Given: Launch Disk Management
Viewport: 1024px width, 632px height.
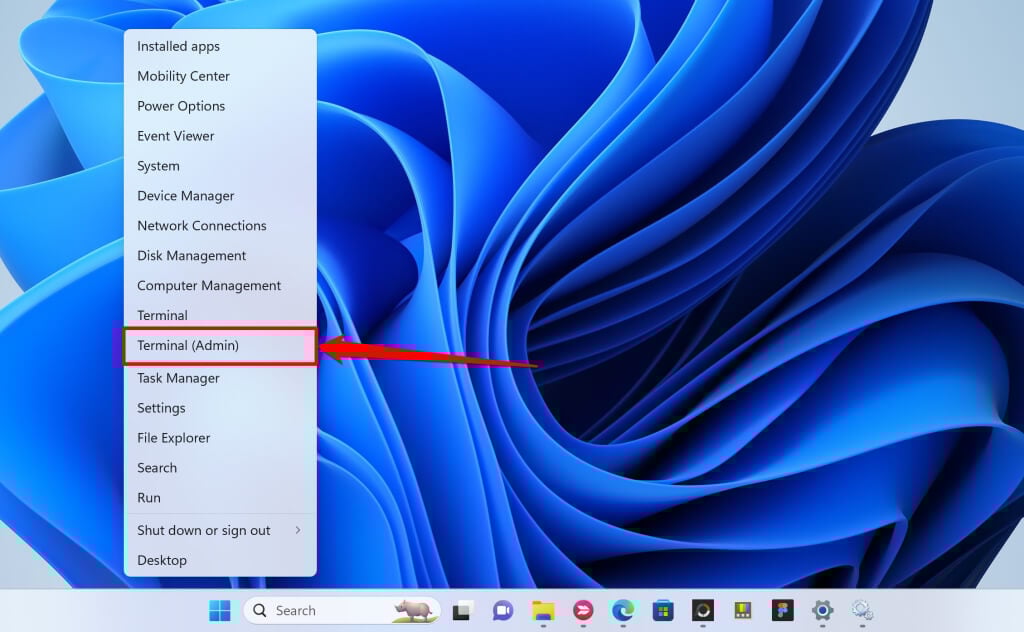Looking at the screenshot, I should tap(220, 256).
